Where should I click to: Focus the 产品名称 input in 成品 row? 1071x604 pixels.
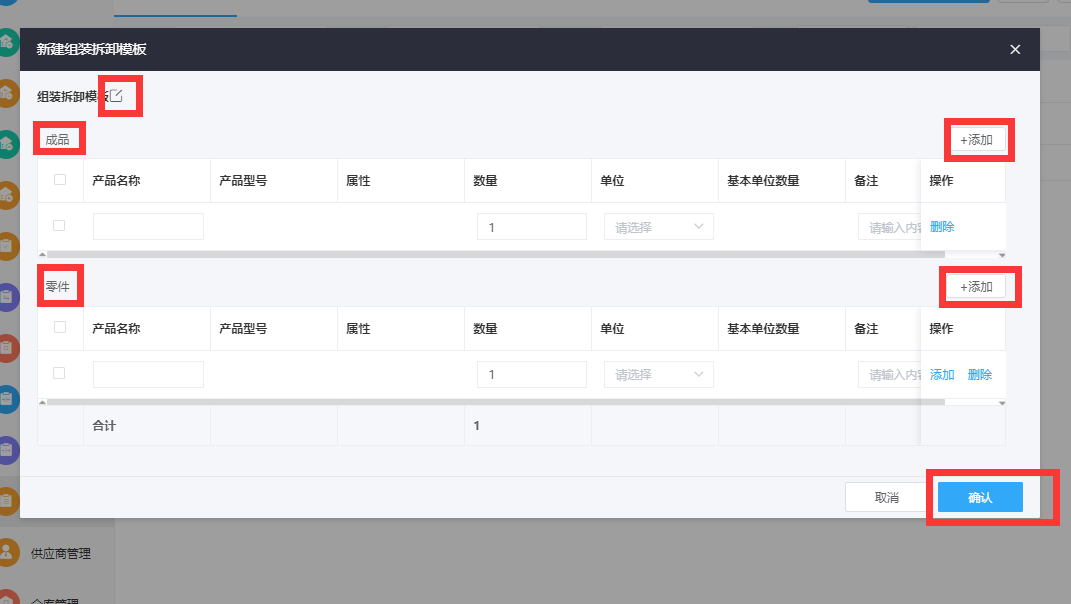pos(148,227)
